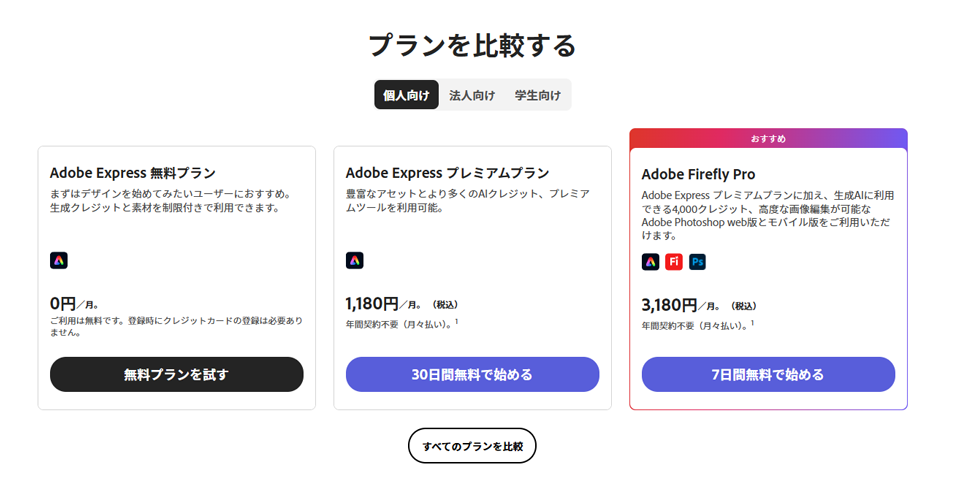Screen dimensions: 960x477
Task: Click the プランを比較する page title
Action: (x=472, y=46)
